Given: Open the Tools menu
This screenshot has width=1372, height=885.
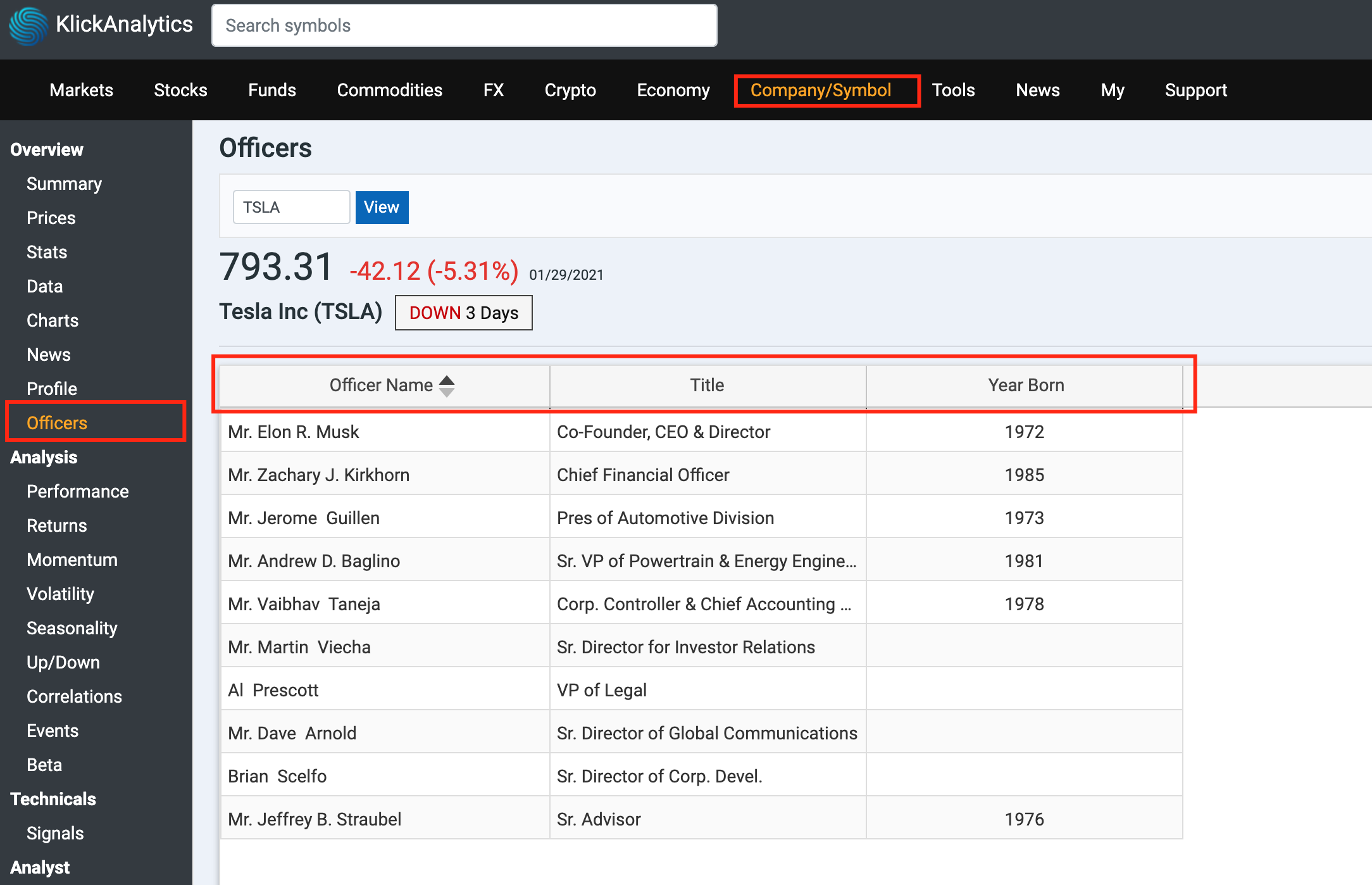Looking at the screenshot, I should pos(953,90).
